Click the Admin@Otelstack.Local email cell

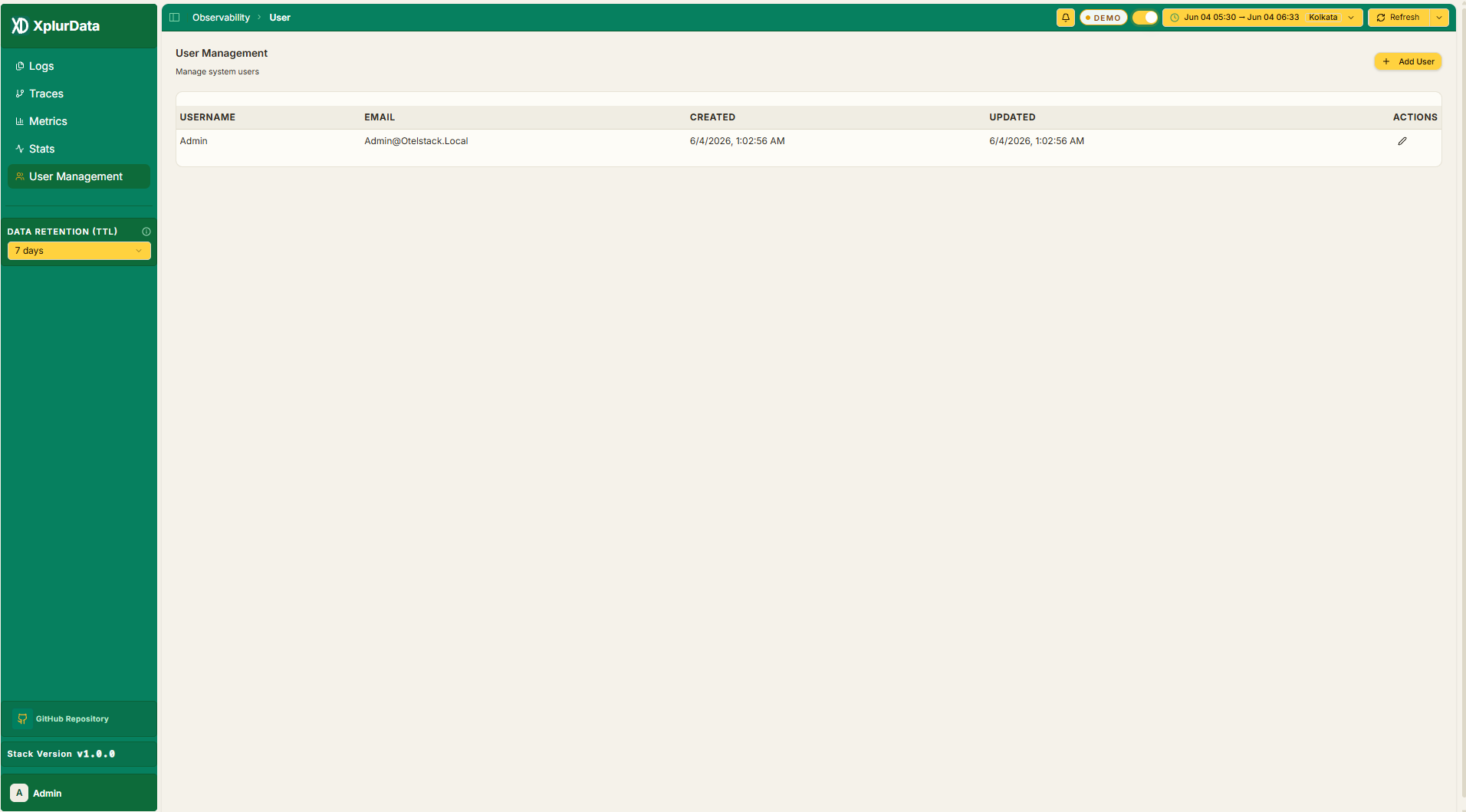point(416,141)
